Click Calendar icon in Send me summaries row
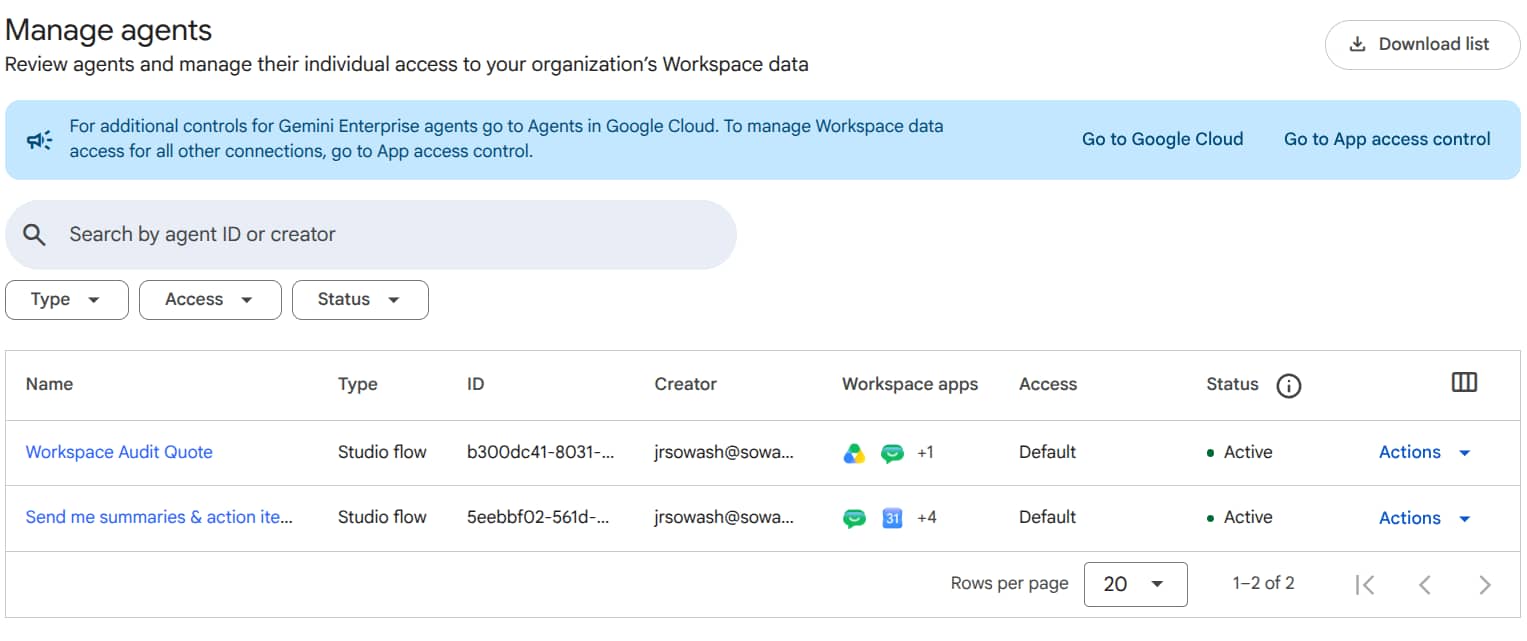 (892, 518)
